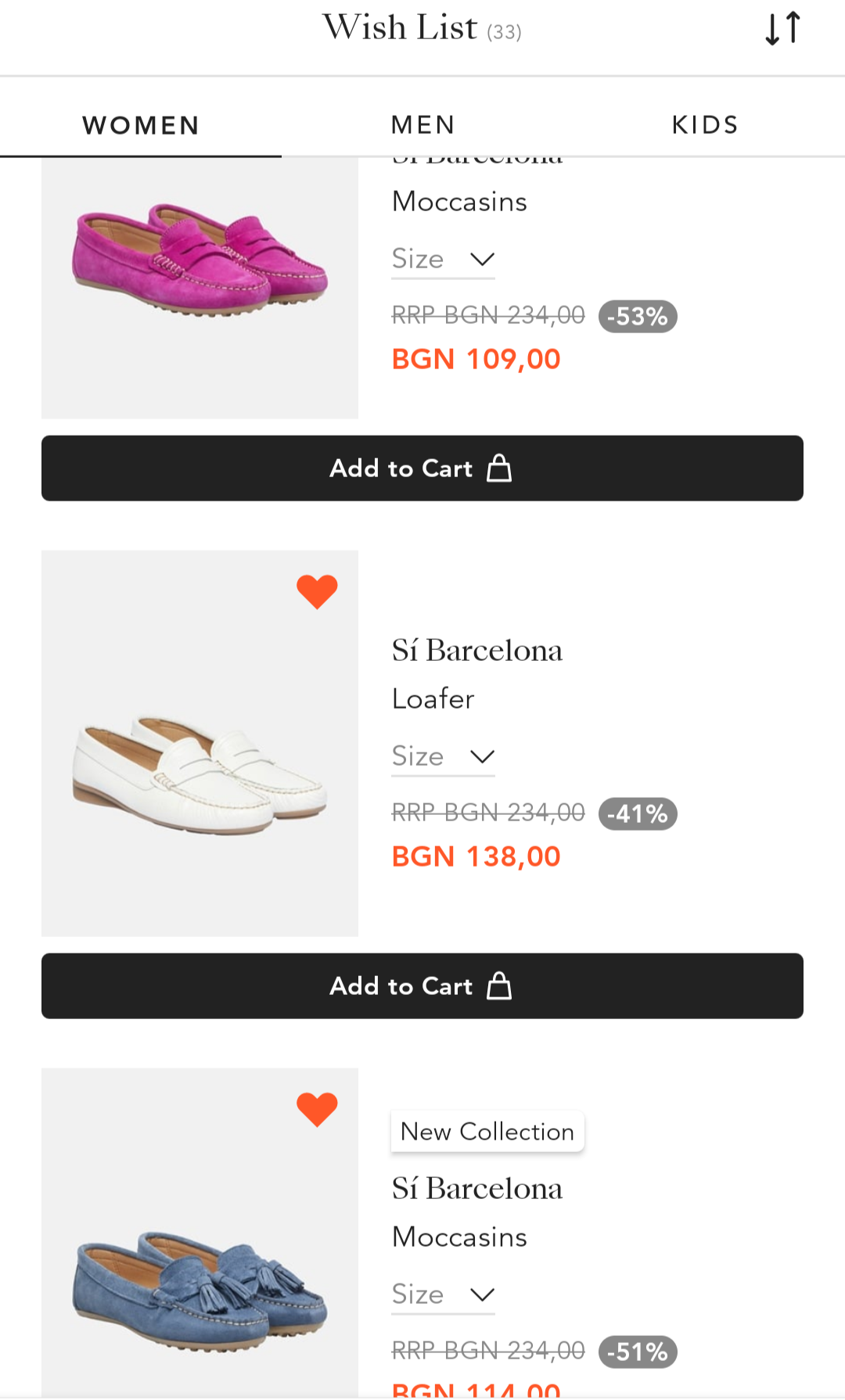Open the wish list sort options
The width and height of the screenshot is (845, 1400).
(782, 28)
